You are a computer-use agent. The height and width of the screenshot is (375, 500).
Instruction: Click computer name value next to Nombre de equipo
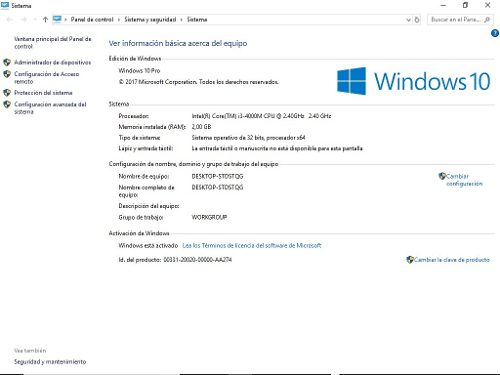pyautogui.click(x=217, y=176)
